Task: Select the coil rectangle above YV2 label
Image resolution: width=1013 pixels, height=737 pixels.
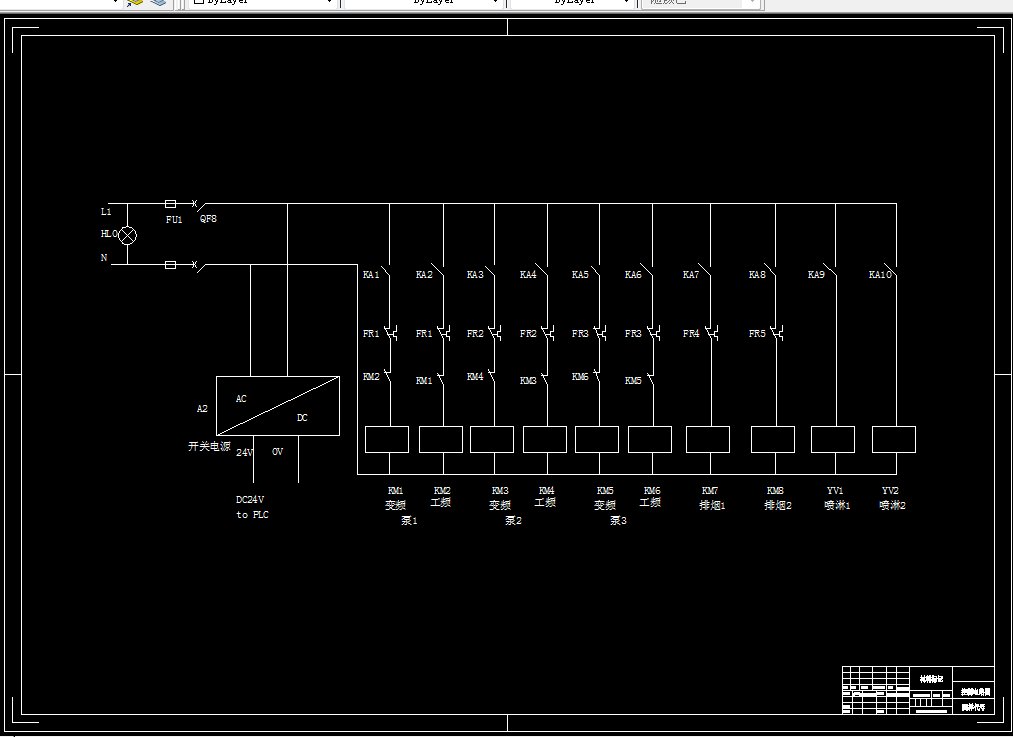Action: pos(893,439)
